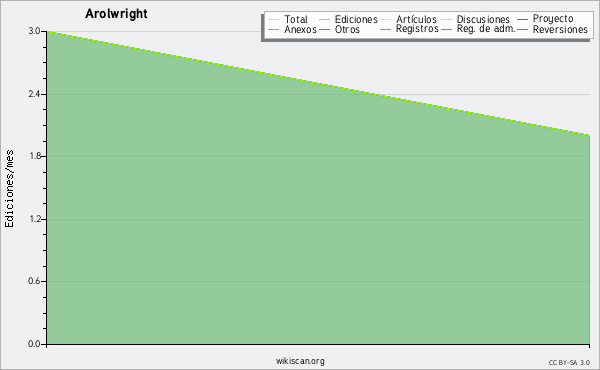600x370 pixels.
Task: Click the CC BY-SA 3.0 license text
Action: point(569,363)
